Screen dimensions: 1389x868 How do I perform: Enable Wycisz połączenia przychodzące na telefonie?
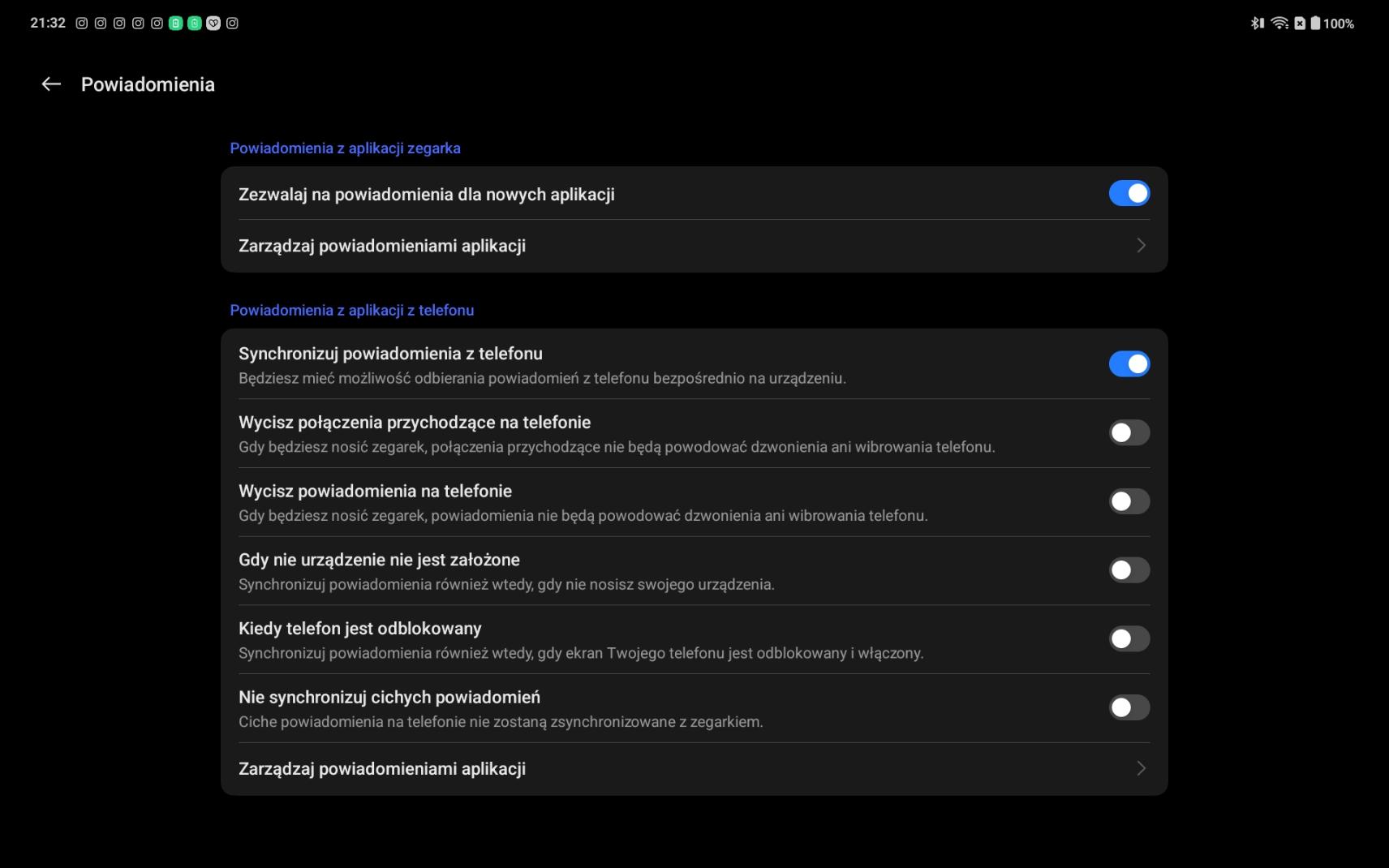click(1129, 432)
